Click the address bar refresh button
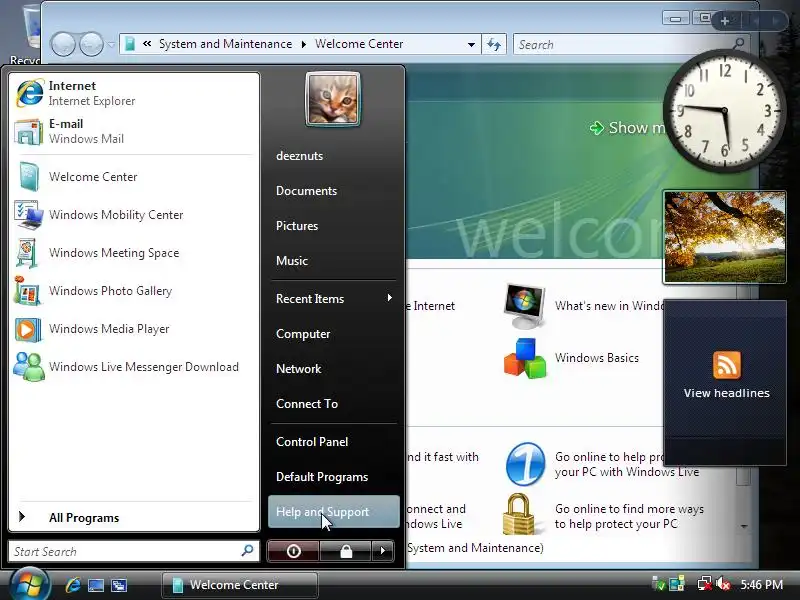This screenshot has width=800, height=600. [494, 44]
